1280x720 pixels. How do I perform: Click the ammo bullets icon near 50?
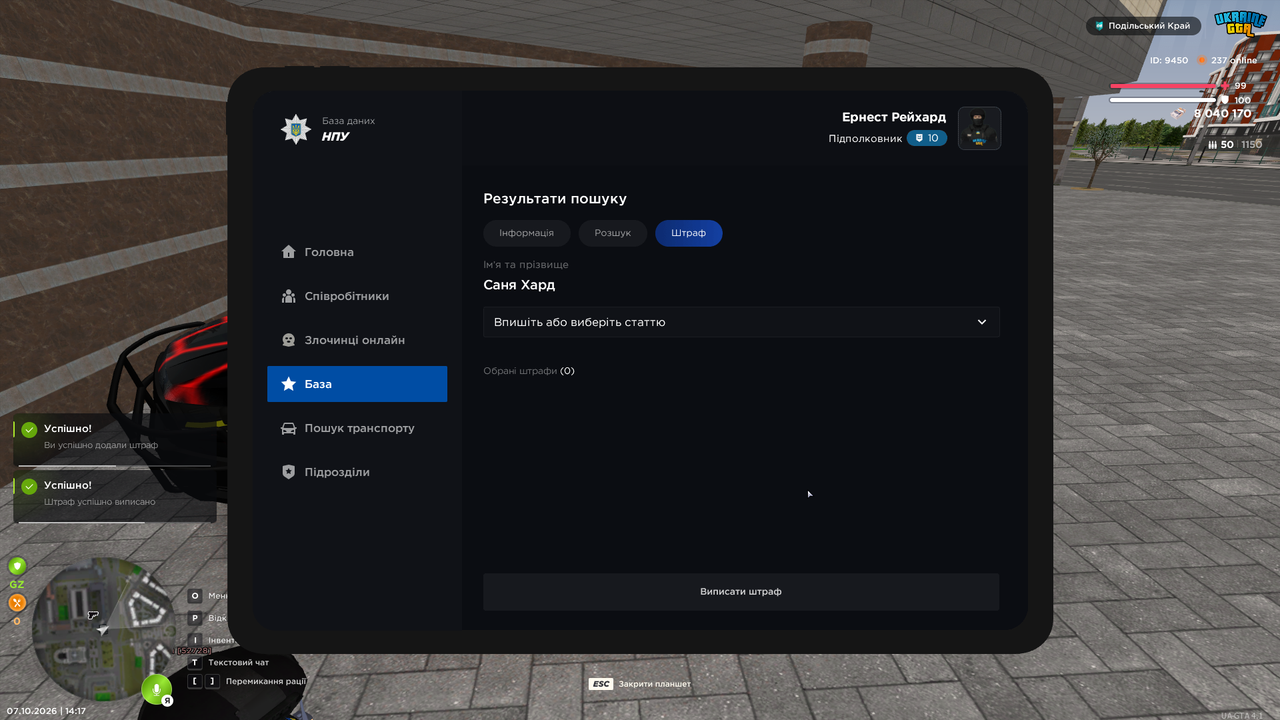[1213, 145]
